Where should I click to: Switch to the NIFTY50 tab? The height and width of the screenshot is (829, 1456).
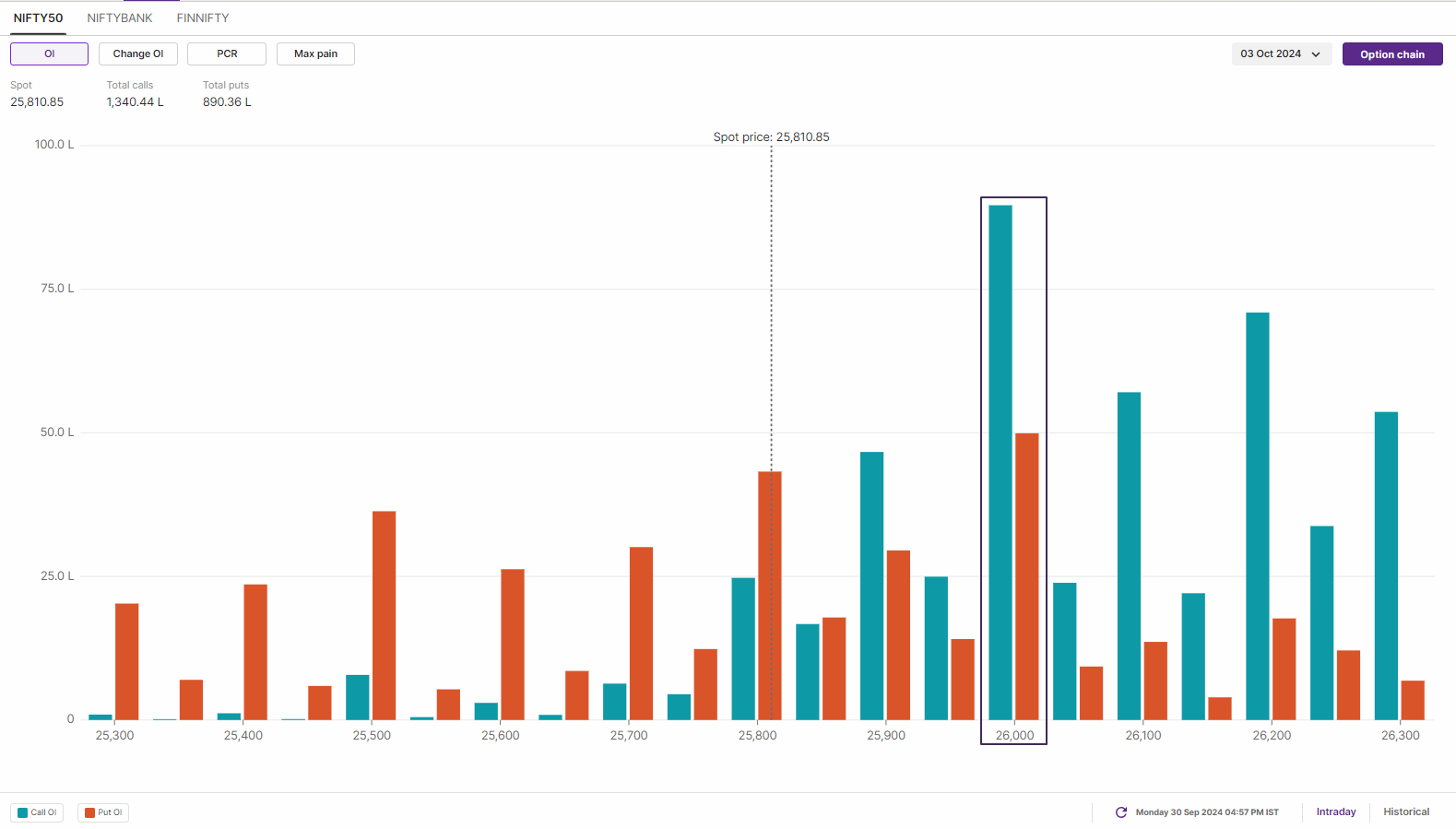[38, 18]
